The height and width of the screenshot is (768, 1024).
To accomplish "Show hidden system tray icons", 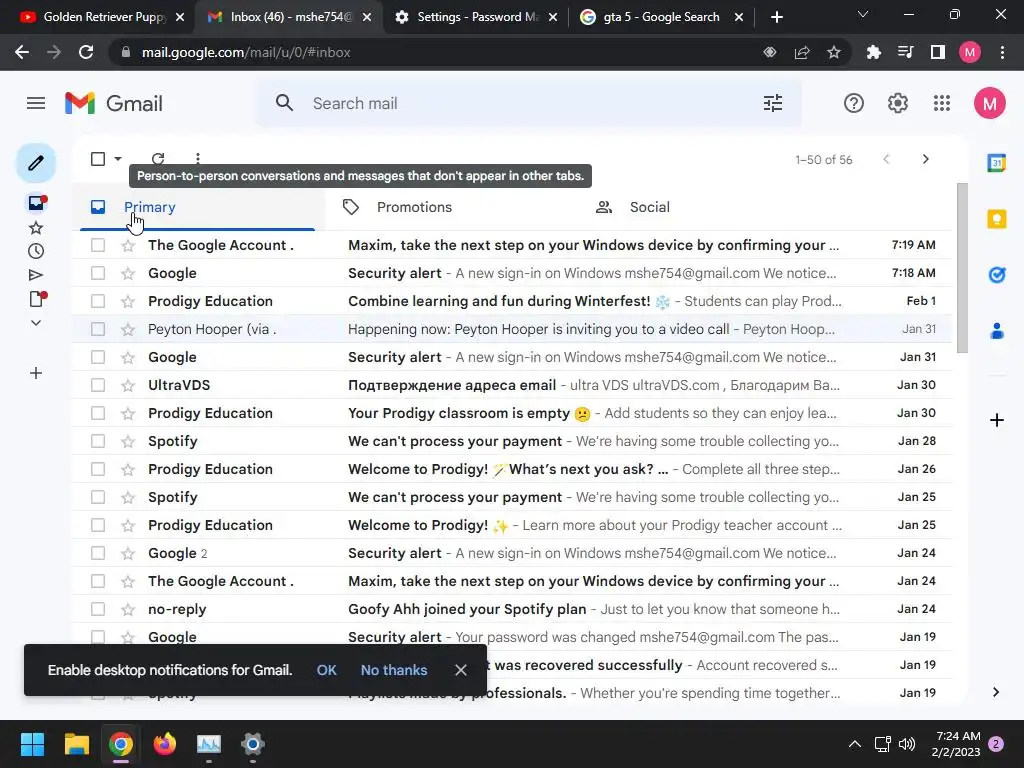I will coord(854,744).
